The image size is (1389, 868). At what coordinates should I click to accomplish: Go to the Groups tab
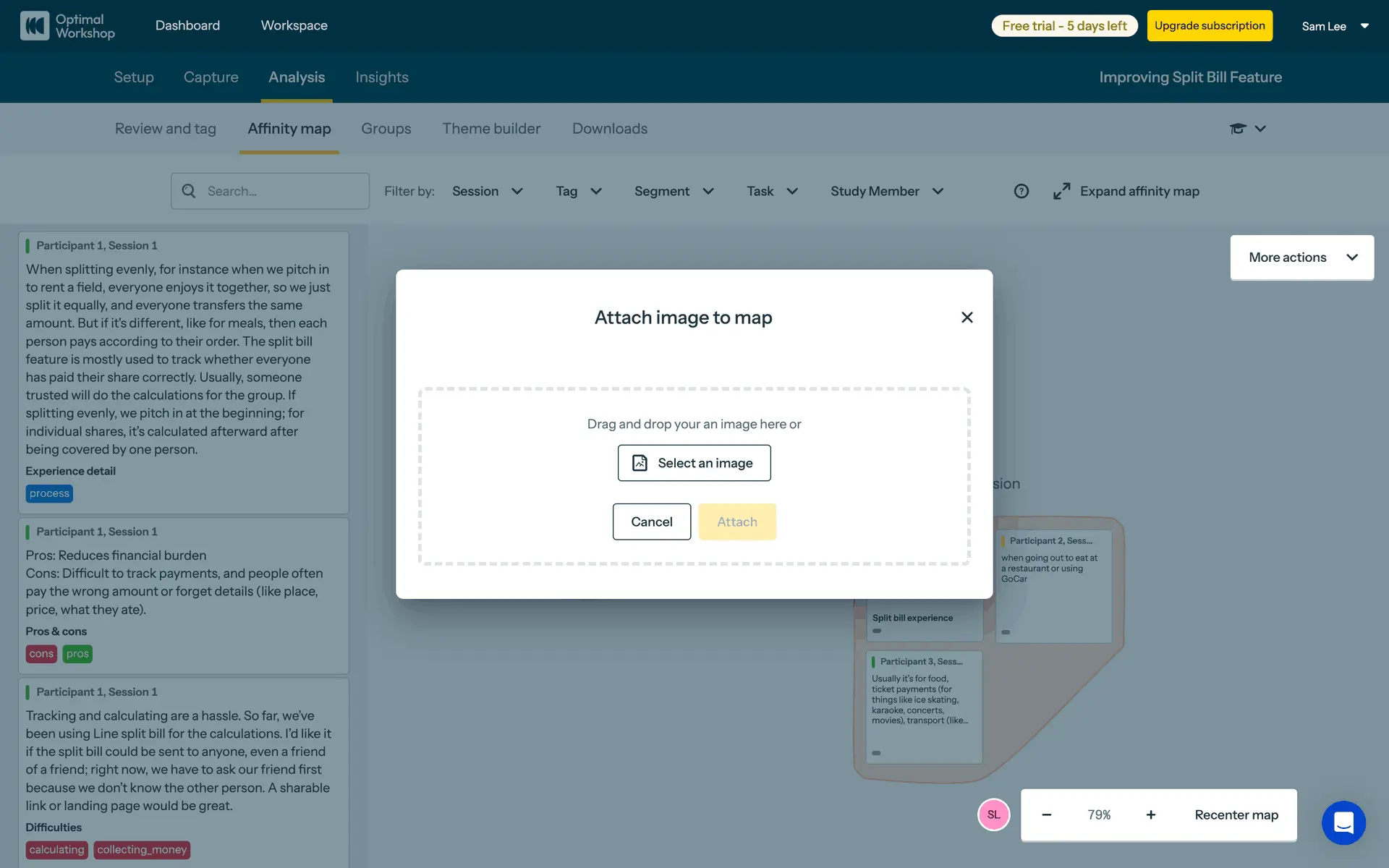pyautogui.click(x=386, y=129)
